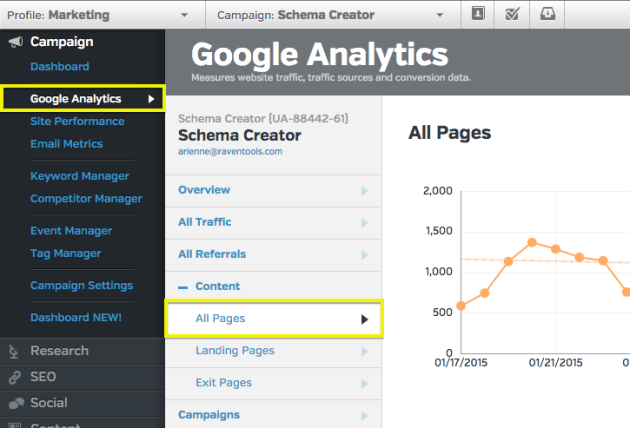Open the Campaigns report
This screenshot has width=630, height=428.
pos(273,415)
